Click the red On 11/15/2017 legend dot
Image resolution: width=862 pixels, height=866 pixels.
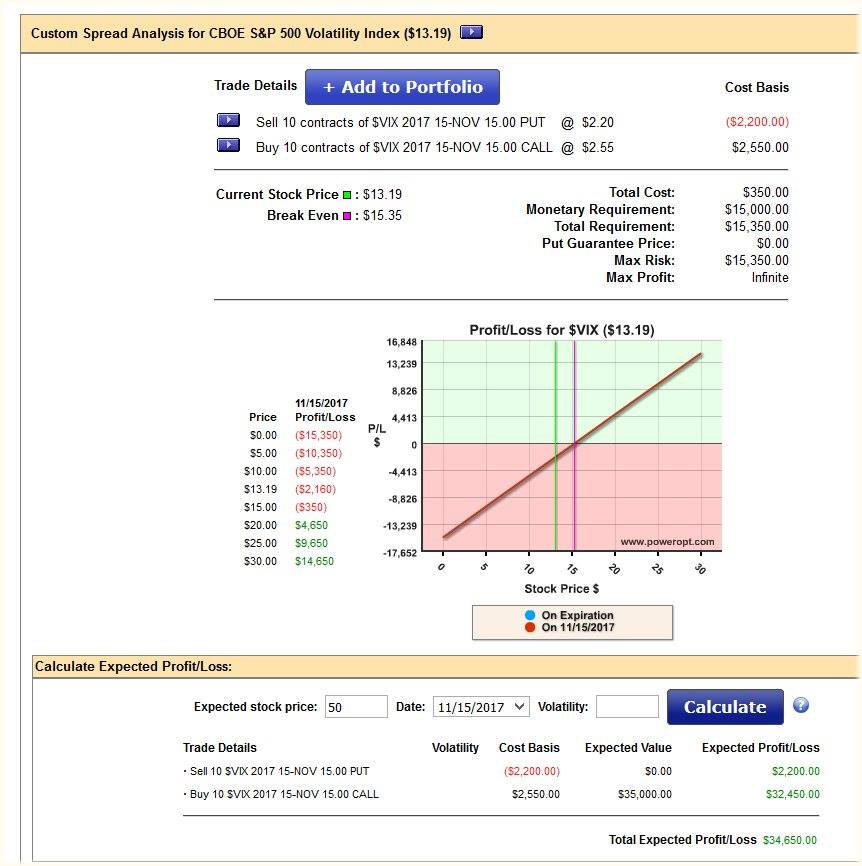coord(530,627)
